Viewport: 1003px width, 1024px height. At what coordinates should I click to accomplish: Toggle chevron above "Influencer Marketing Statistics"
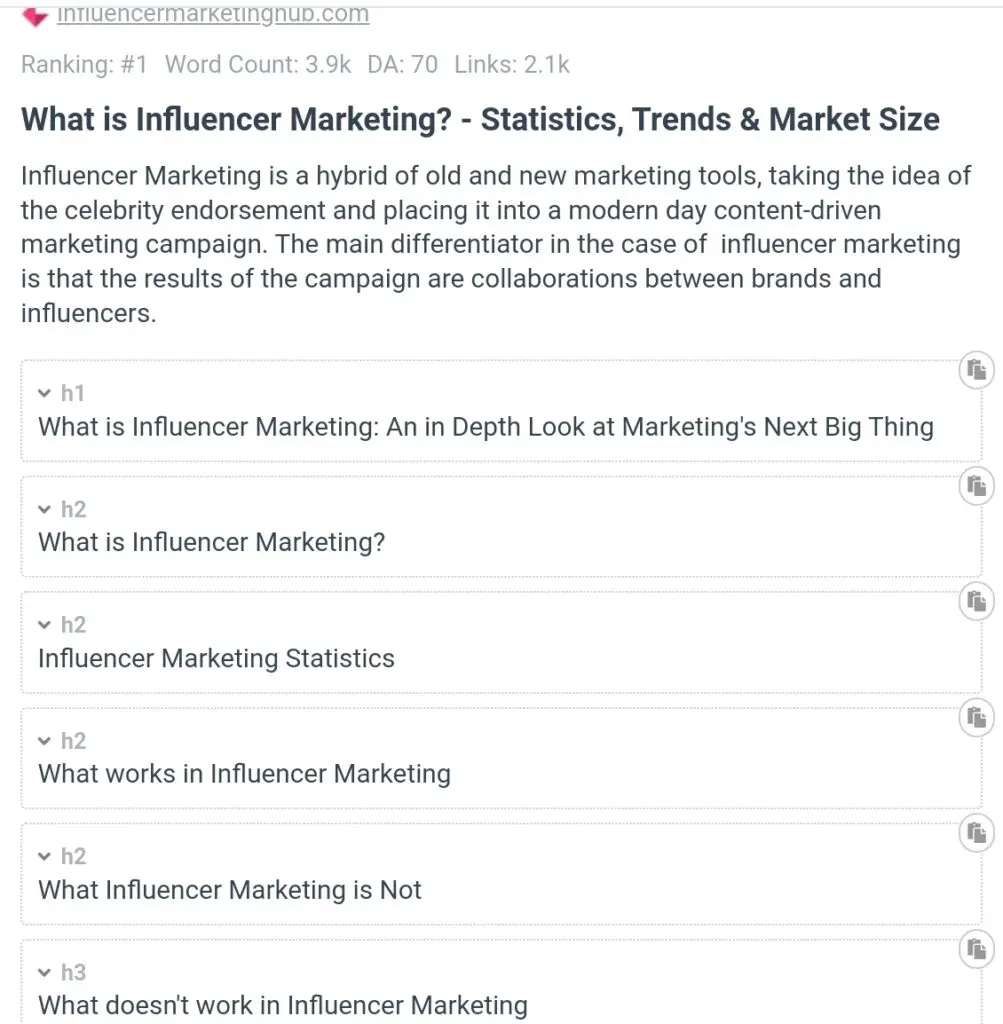pyautogui.click(x=44, y=625)
